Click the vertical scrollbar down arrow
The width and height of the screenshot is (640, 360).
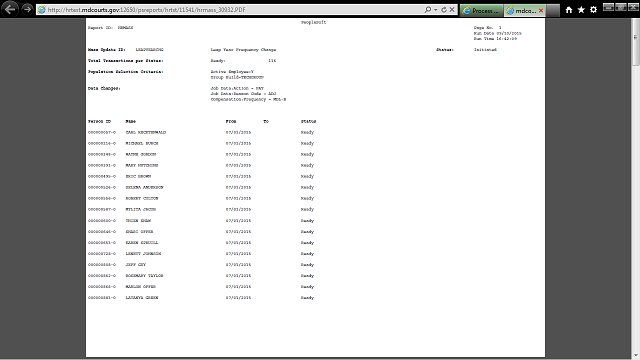(636, 356)
